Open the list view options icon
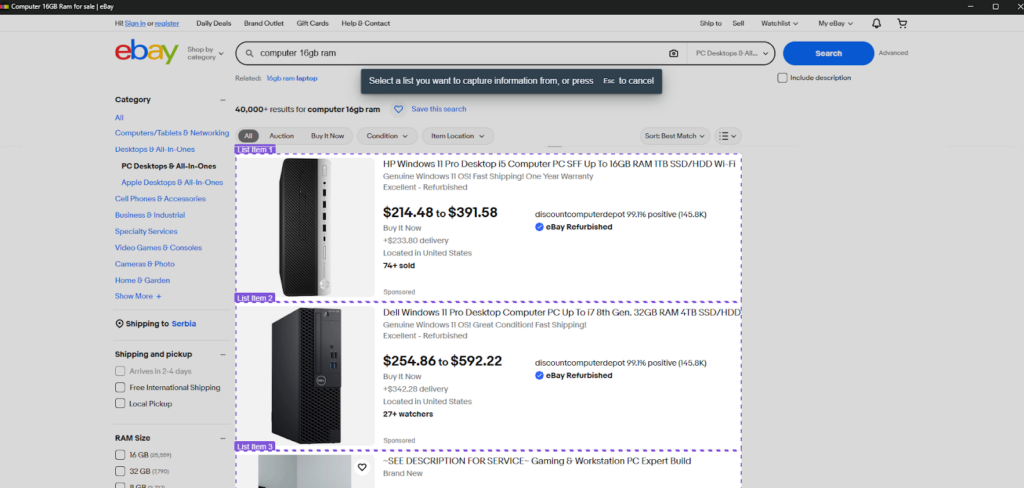This screenshot has height=488, width=1024. tap(728, 136)
